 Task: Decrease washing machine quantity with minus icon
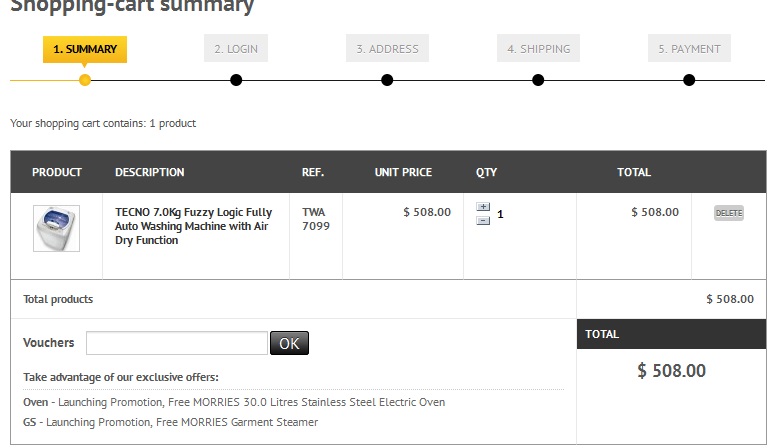pos(483,220)
